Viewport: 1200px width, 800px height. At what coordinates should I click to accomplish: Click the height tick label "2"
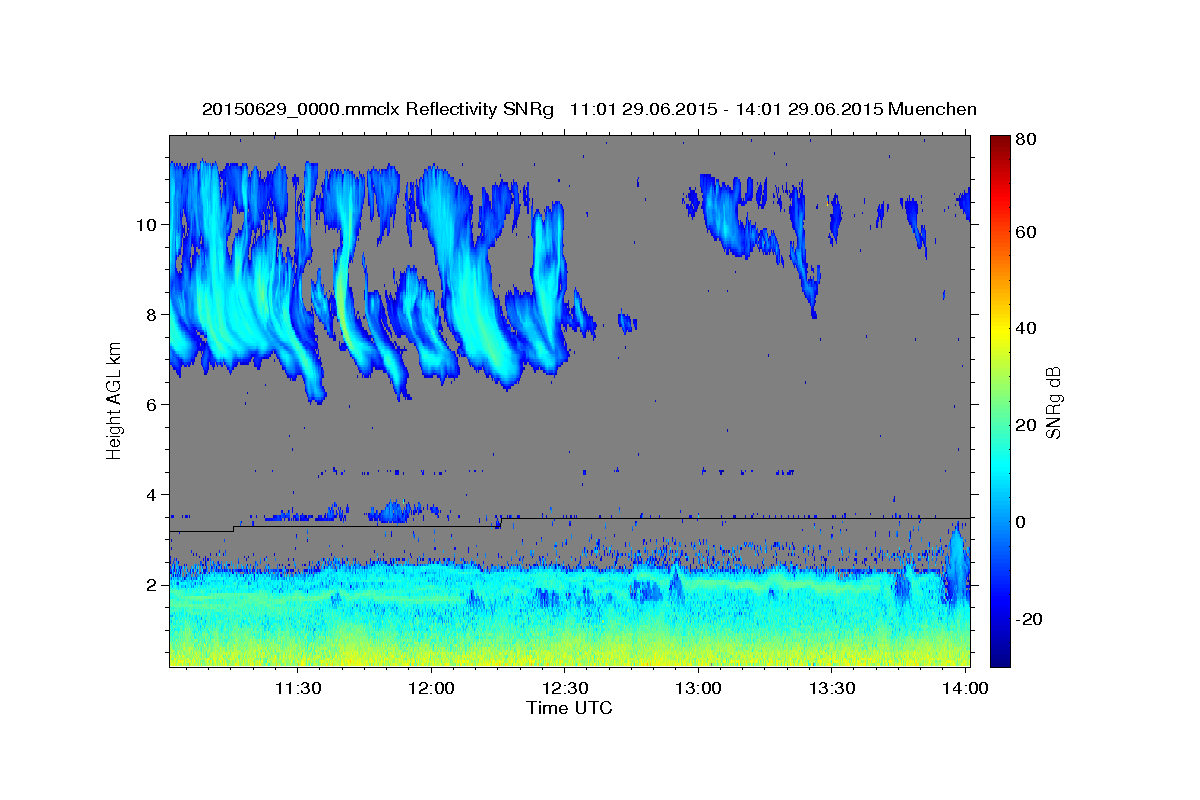click(152, 585)
